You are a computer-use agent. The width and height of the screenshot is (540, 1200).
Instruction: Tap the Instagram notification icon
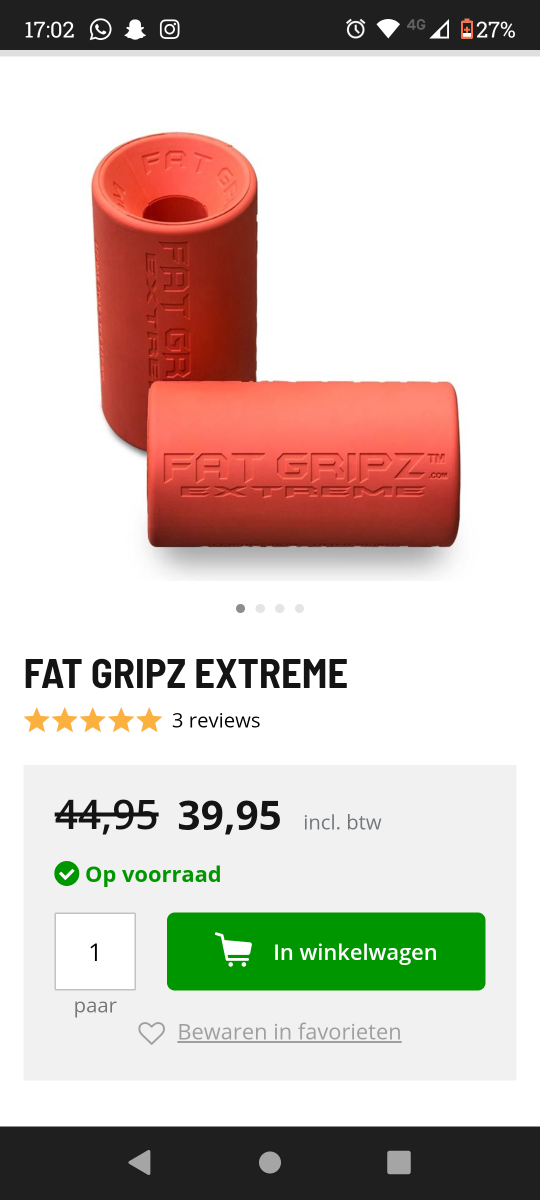[170, 29]
